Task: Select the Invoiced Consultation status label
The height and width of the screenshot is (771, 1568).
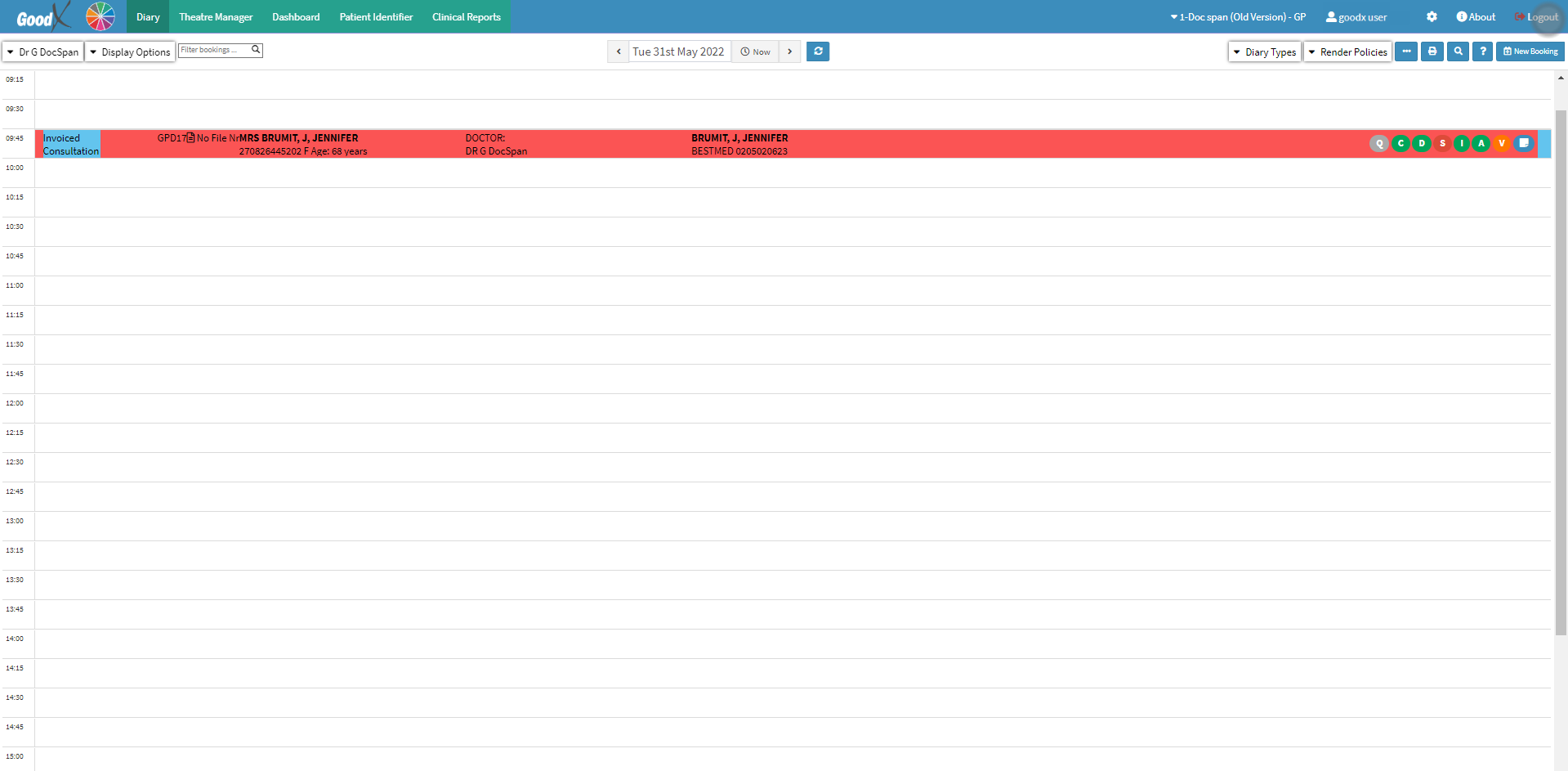Action: click(71, 144)
